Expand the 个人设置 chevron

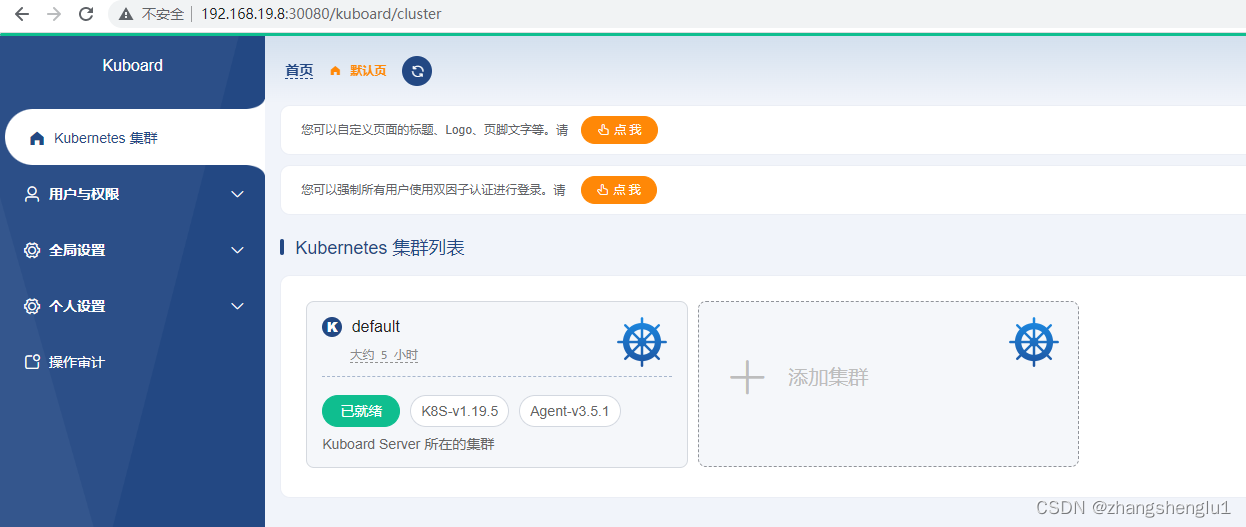tap(237, 306)
